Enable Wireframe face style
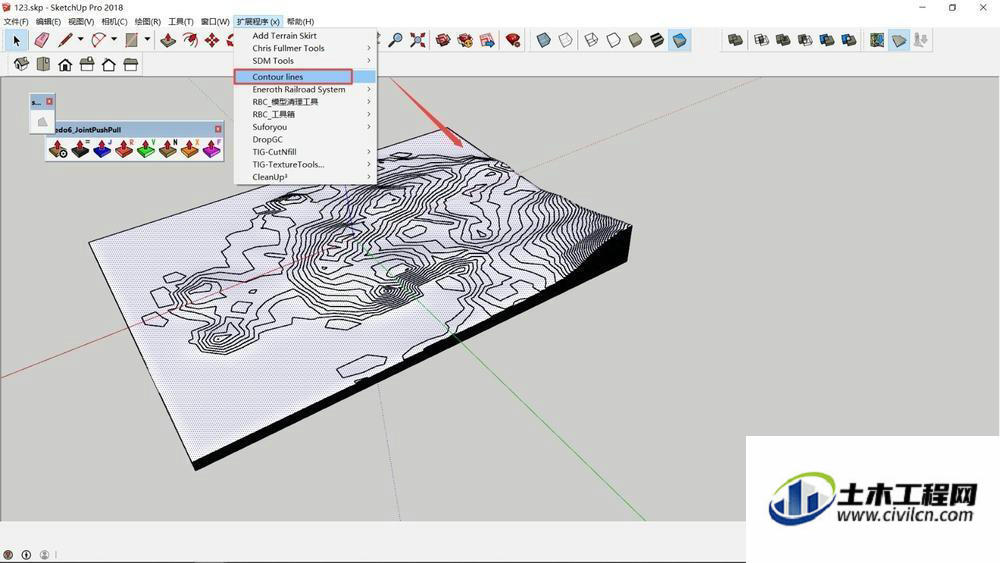This screenshot has height=563, width=1000. click(591, 41)
